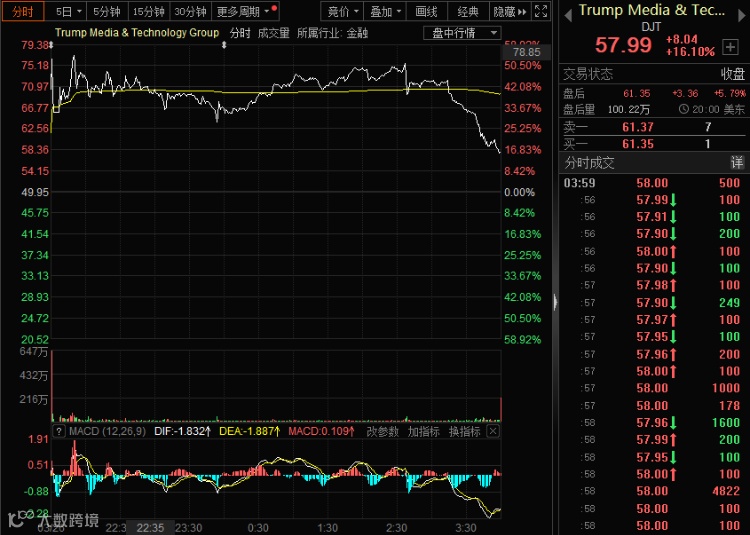The width and height of the screenshot is (750, 535).
Task: Click the 所属行业: 金融 industry link
Action: (332, 33)
